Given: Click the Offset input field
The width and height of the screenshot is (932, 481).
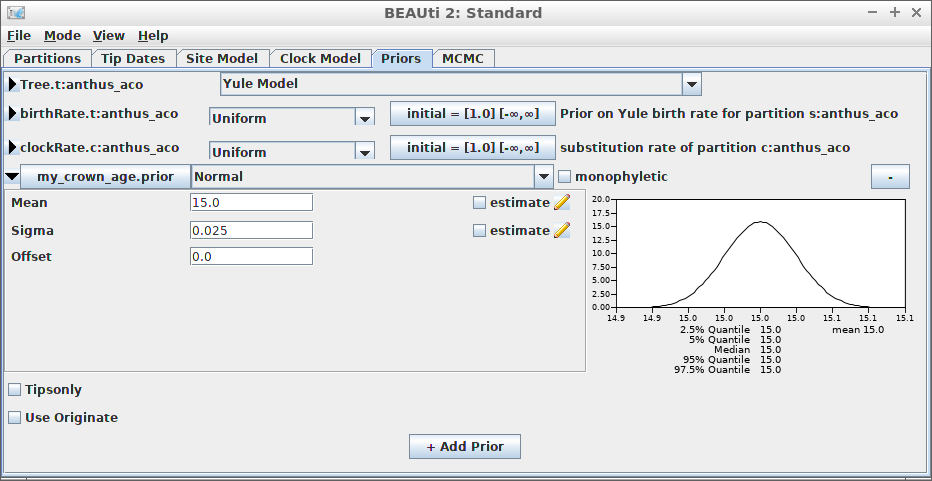Looking at the screenshot, I should pyautogui.click(x=251, y=256).
